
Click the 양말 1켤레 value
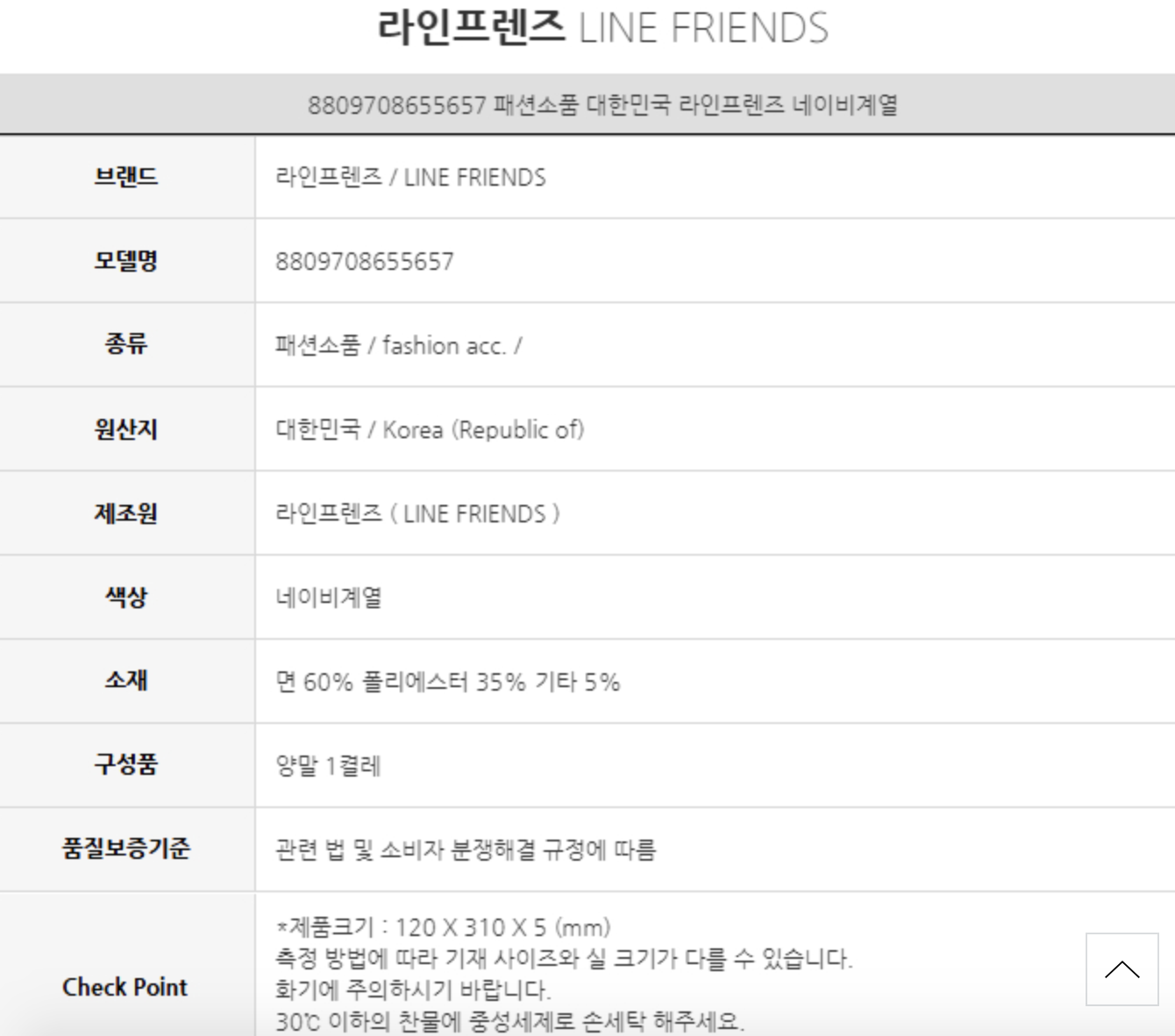pyautogui.click(x=329, y=766)
